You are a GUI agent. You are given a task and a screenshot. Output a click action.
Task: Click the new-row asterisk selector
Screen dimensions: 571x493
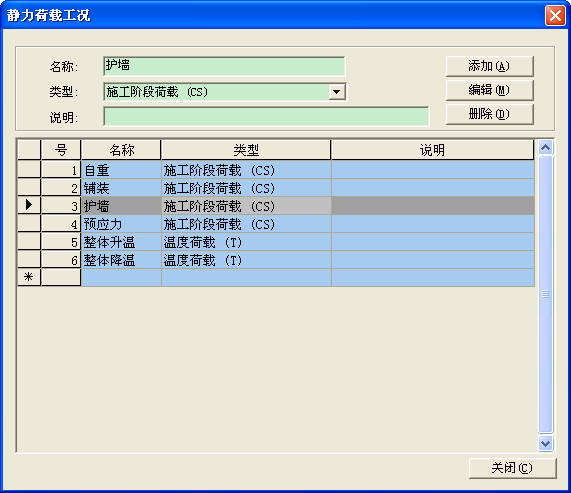tap(29, 277)
